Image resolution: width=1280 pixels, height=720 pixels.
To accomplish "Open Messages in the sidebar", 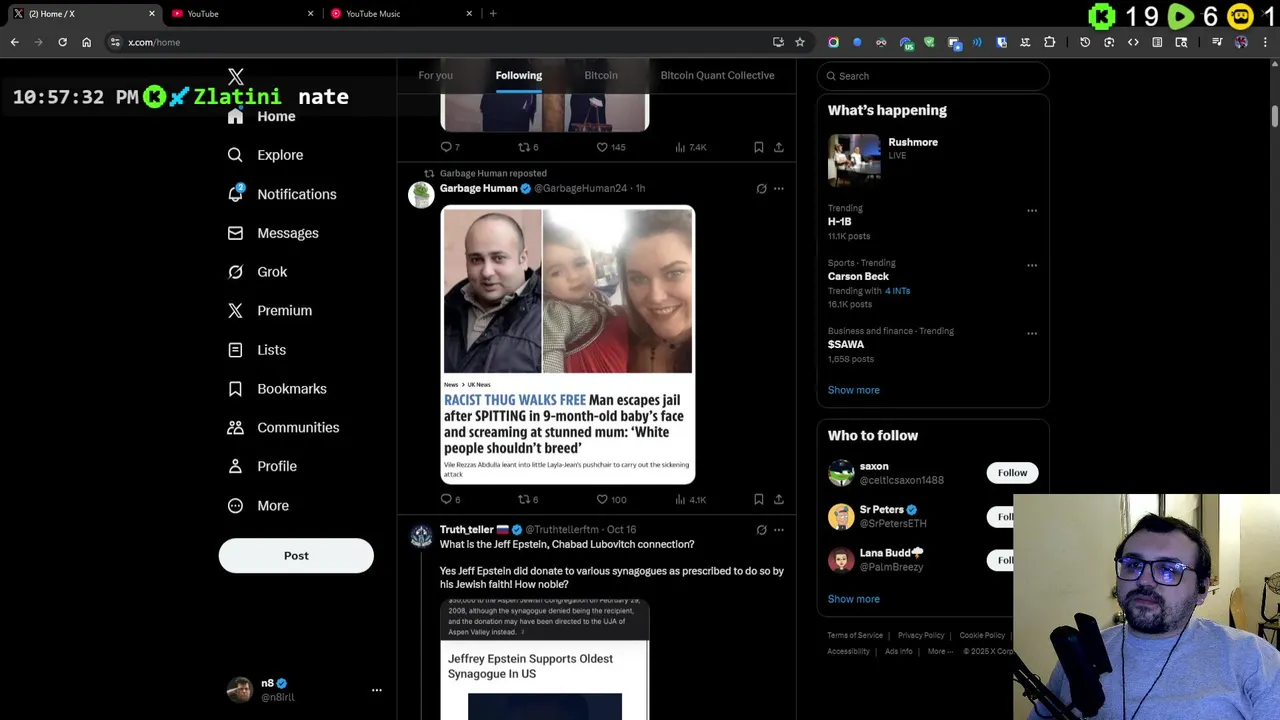I will [x=273, y=233].
